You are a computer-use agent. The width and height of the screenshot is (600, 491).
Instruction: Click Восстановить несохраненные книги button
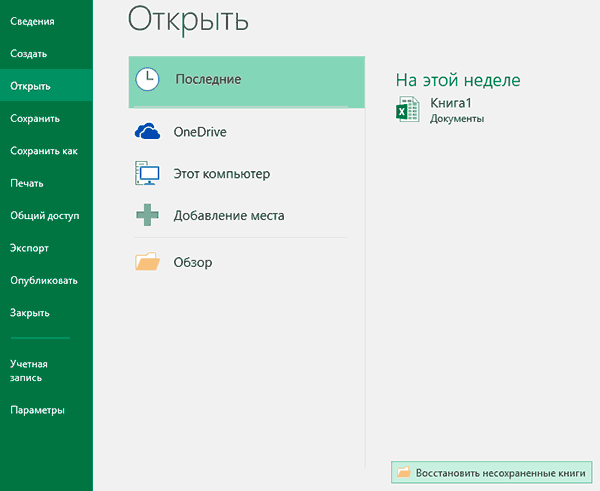click(492, 472)
